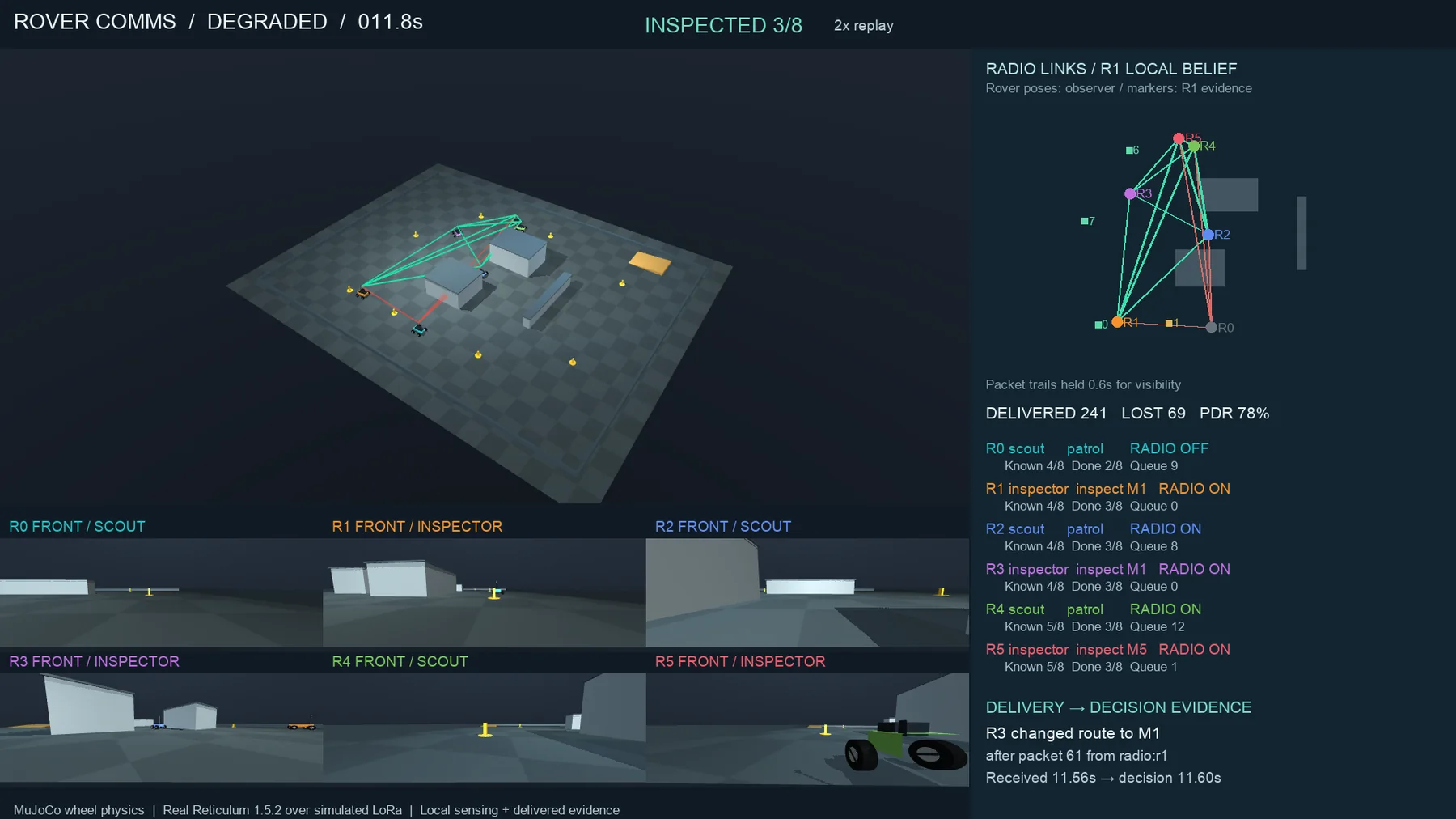Click RADIO LINKS / R1 LOCAL BELIEF heading
The width and height of the screenshot is (1456, 819).
pyautogui.click(x=1111, y=69)
